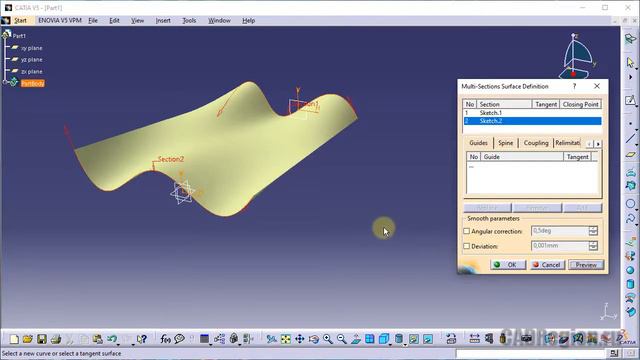Click the Plane tool in right toolbar
Image resolution: width=640 pixels, height=360 pixels.
[630, 155]
